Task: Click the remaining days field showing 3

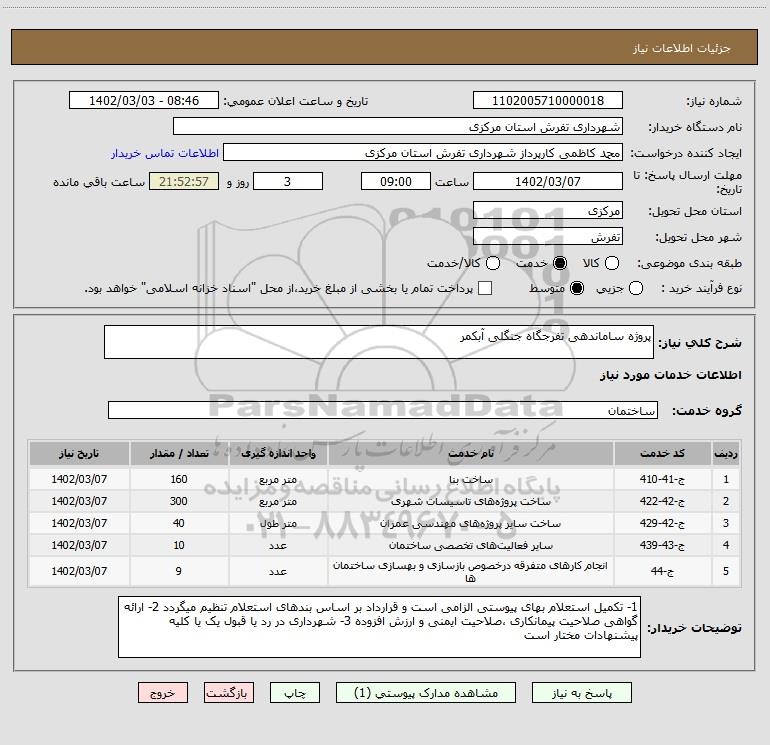Action: coord(288,182)
